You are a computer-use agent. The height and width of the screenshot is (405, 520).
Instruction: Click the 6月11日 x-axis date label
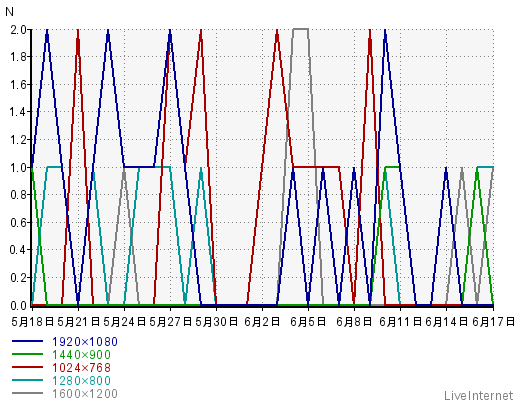(x=401, y=322)
